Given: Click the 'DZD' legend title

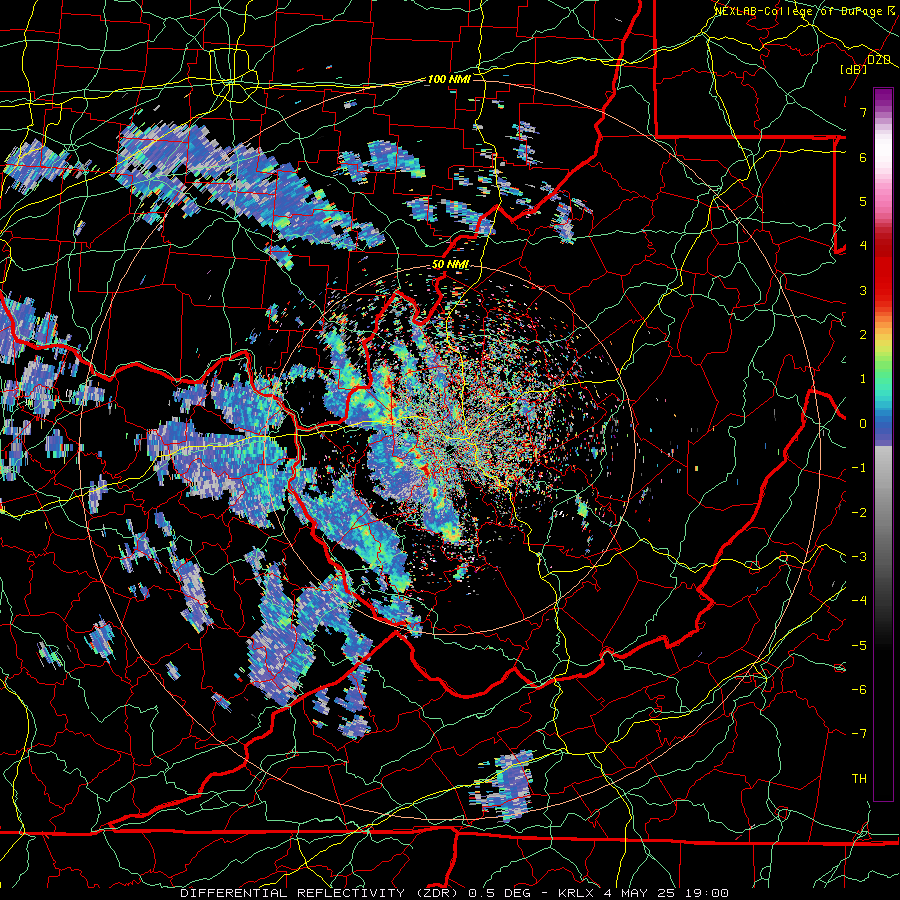Looking at the screenshot, I should coord(879,60).
